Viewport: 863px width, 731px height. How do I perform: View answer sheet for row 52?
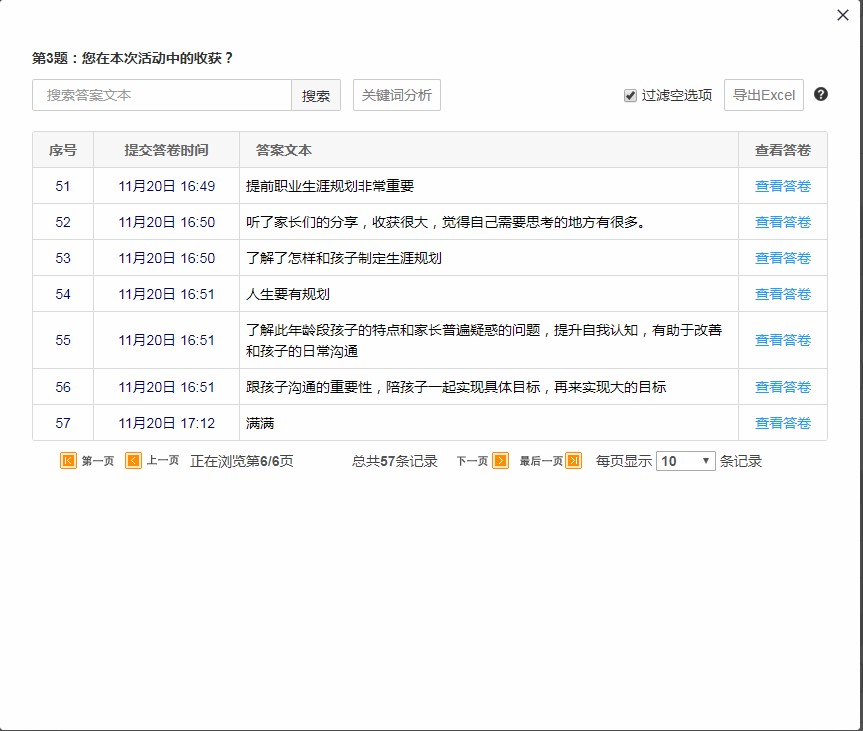coord(783,222)
